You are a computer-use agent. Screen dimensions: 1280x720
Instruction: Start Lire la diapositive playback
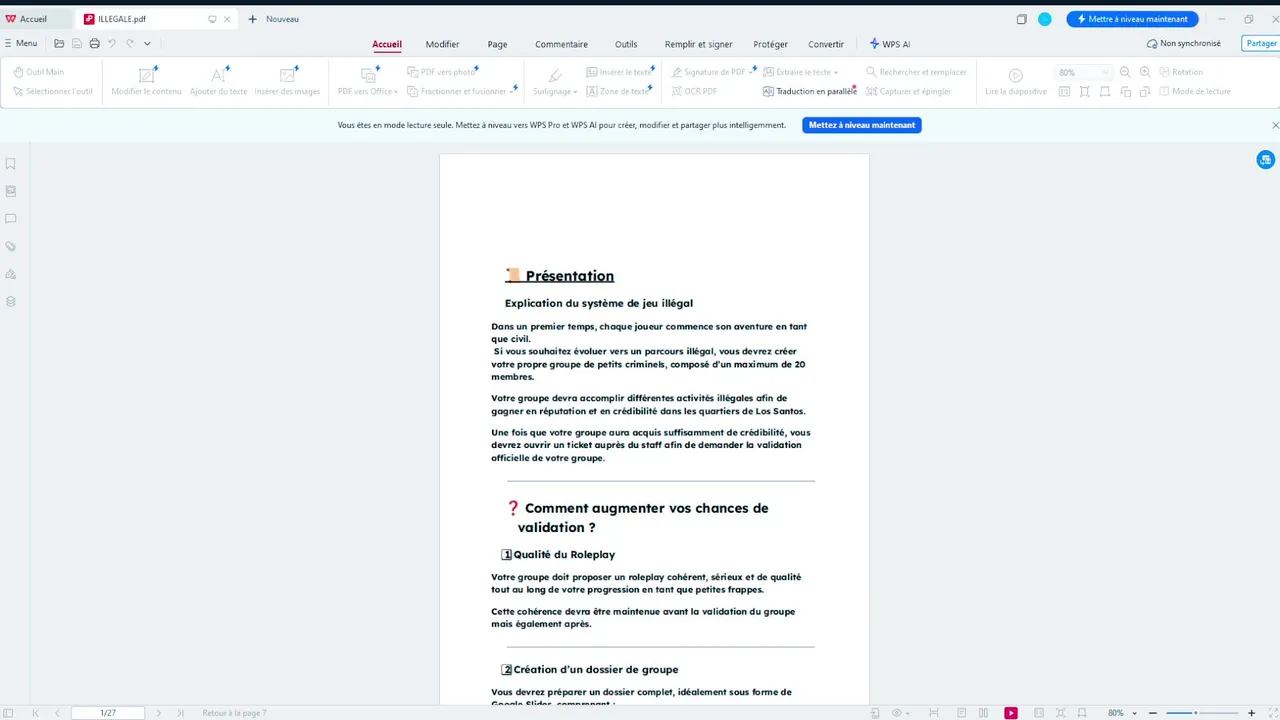coord(1016,81)
